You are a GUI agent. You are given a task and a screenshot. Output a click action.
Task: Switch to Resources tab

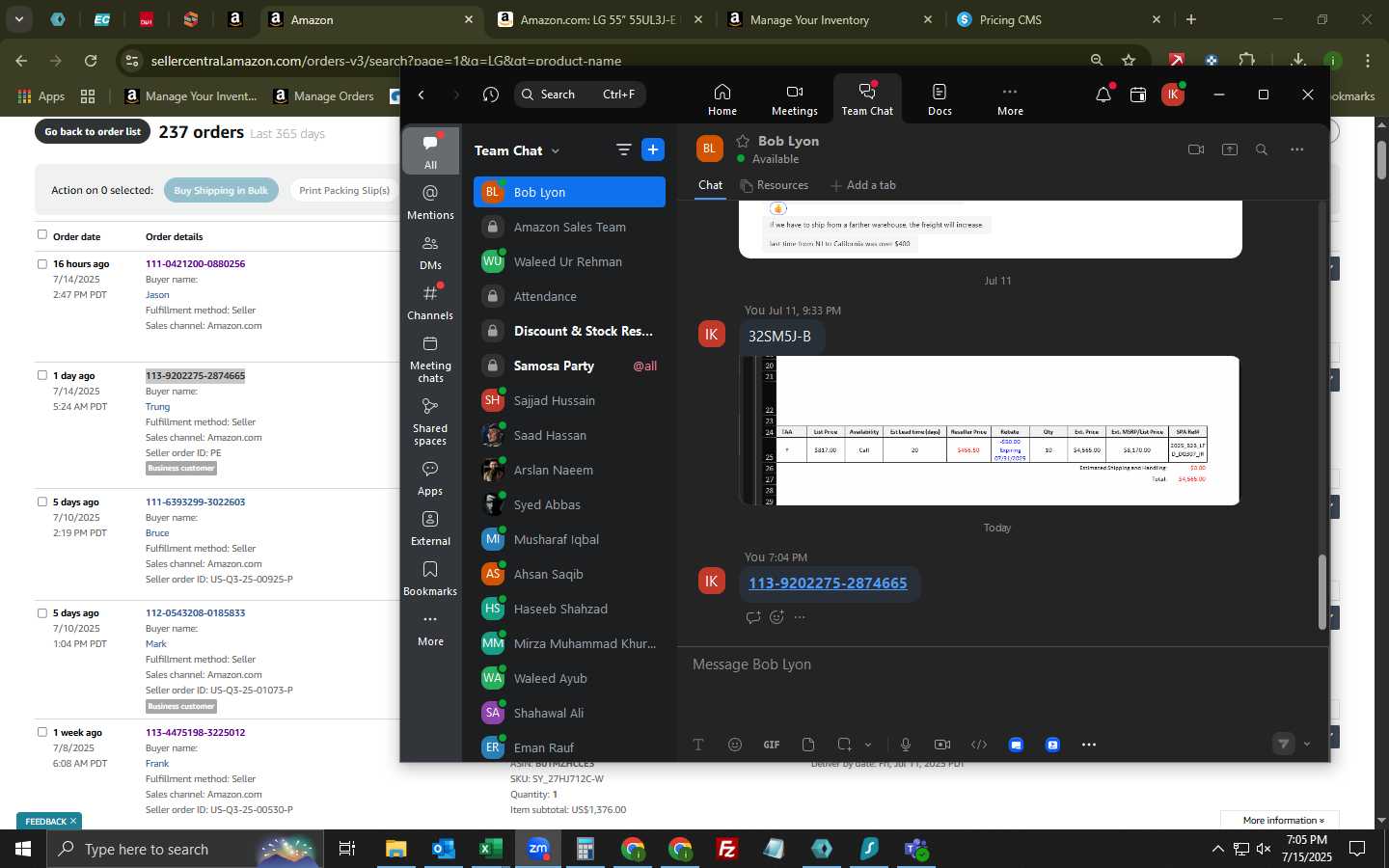pos(774,185)
